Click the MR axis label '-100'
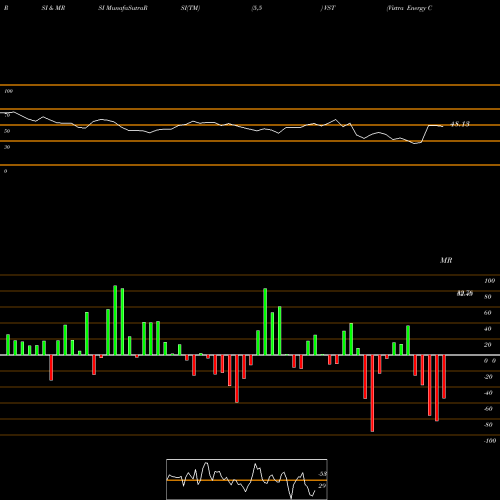500x500 pixels. [490, 441]
